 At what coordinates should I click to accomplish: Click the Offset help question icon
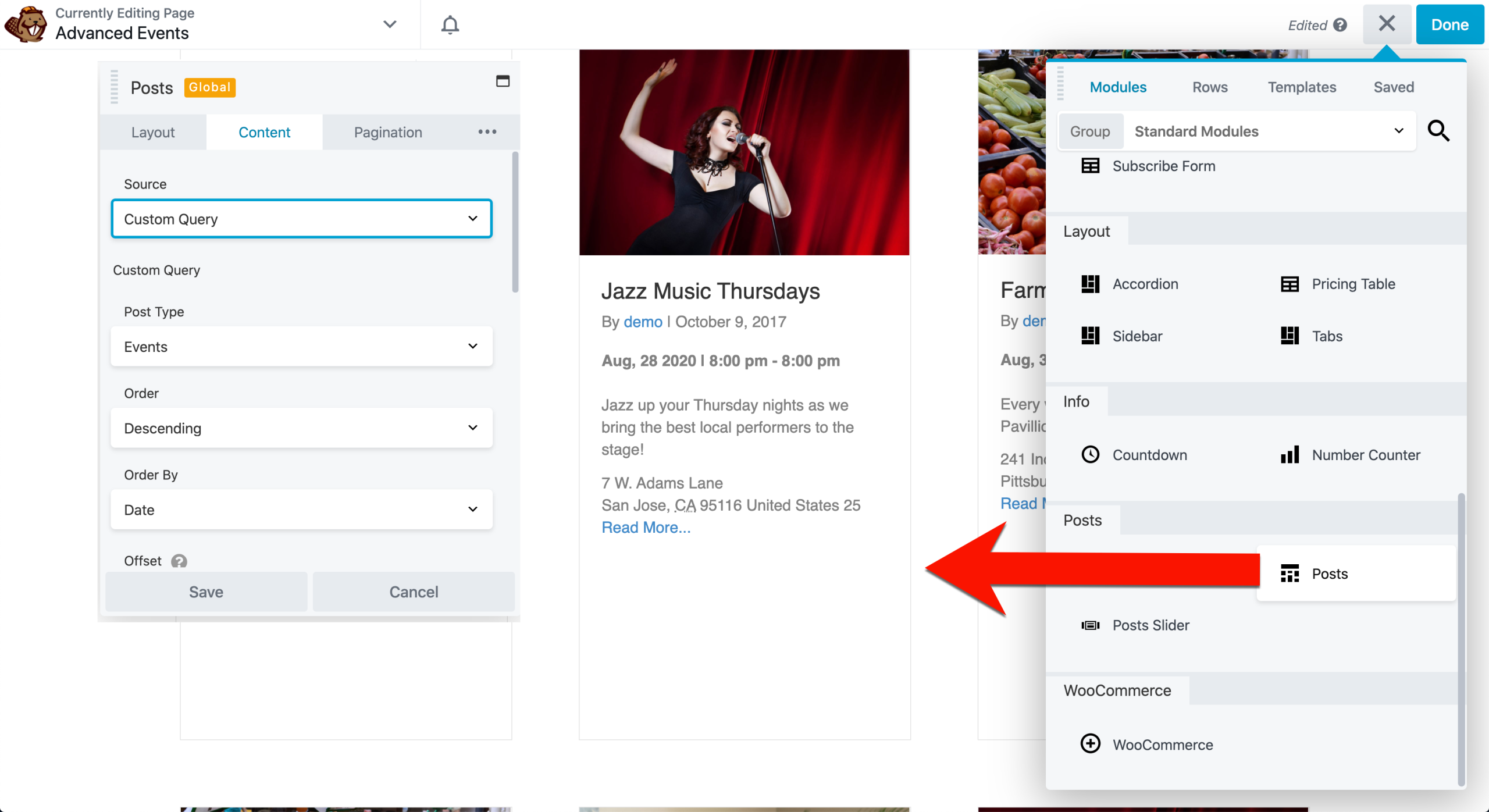pyautogui.click(x=179, y=561)
